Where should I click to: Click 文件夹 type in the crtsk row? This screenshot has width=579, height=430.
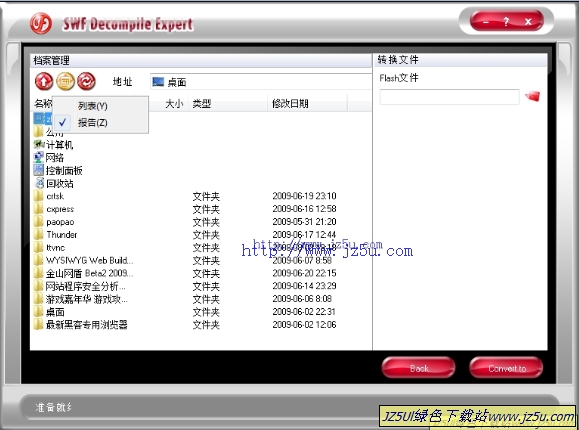(x=206, y=196)
